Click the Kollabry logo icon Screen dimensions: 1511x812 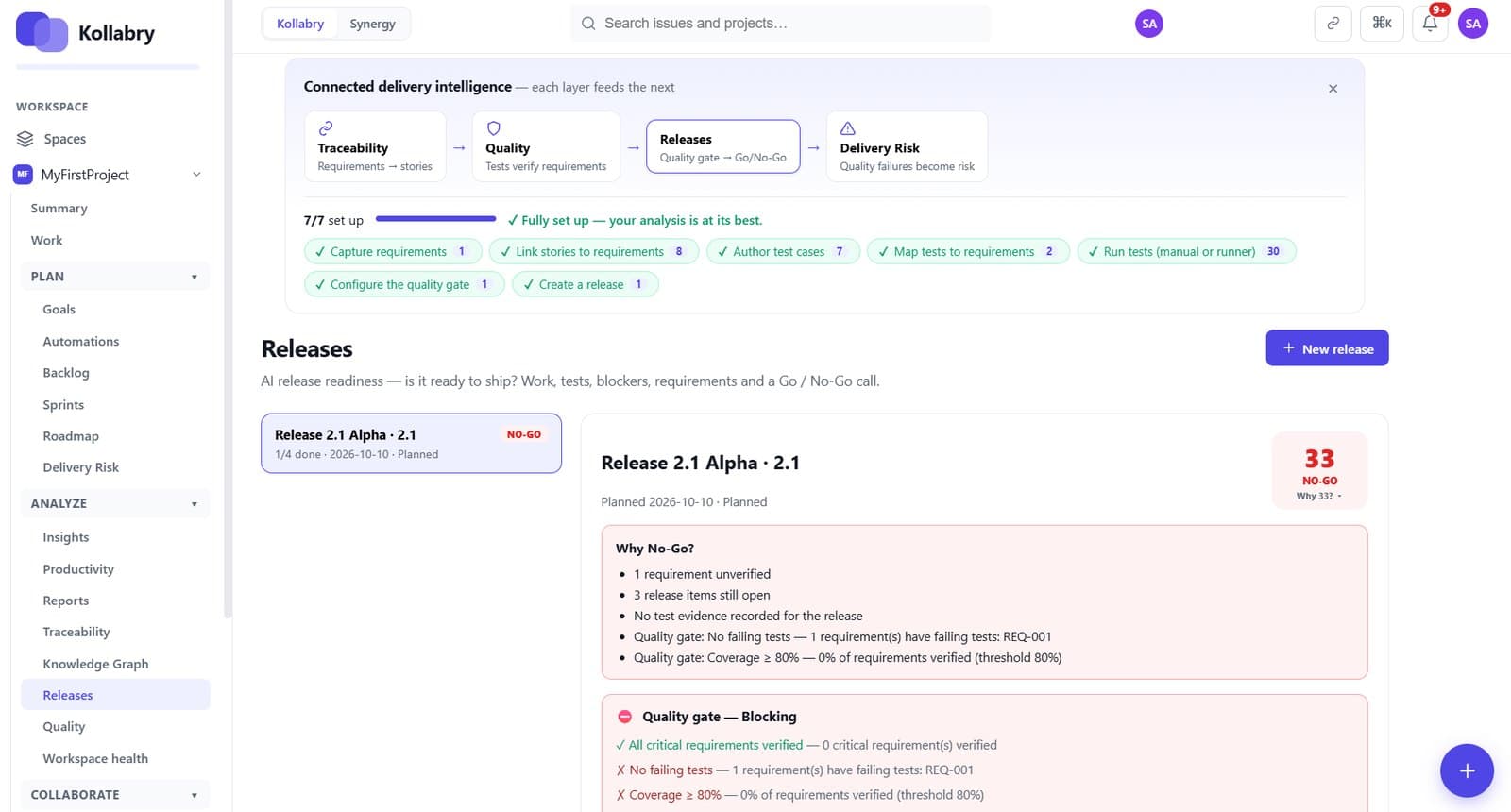(42, 32)
